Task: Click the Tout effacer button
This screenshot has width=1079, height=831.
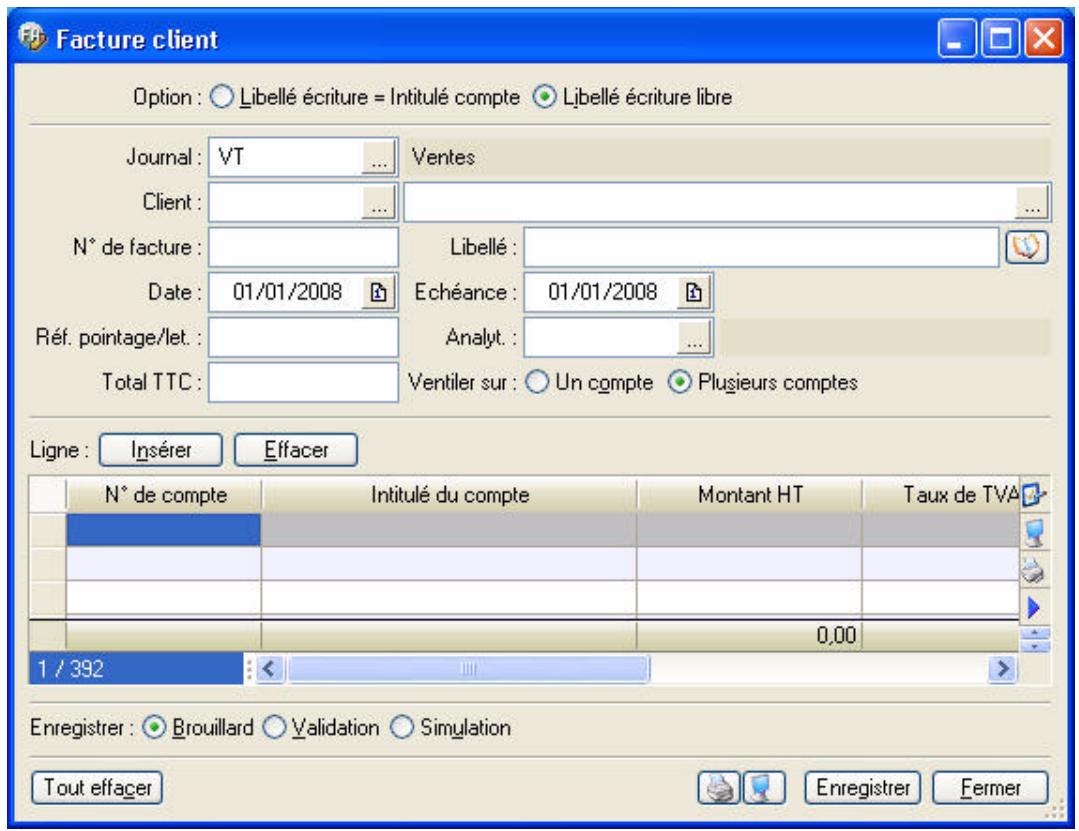Action: (x=97, y=788)
